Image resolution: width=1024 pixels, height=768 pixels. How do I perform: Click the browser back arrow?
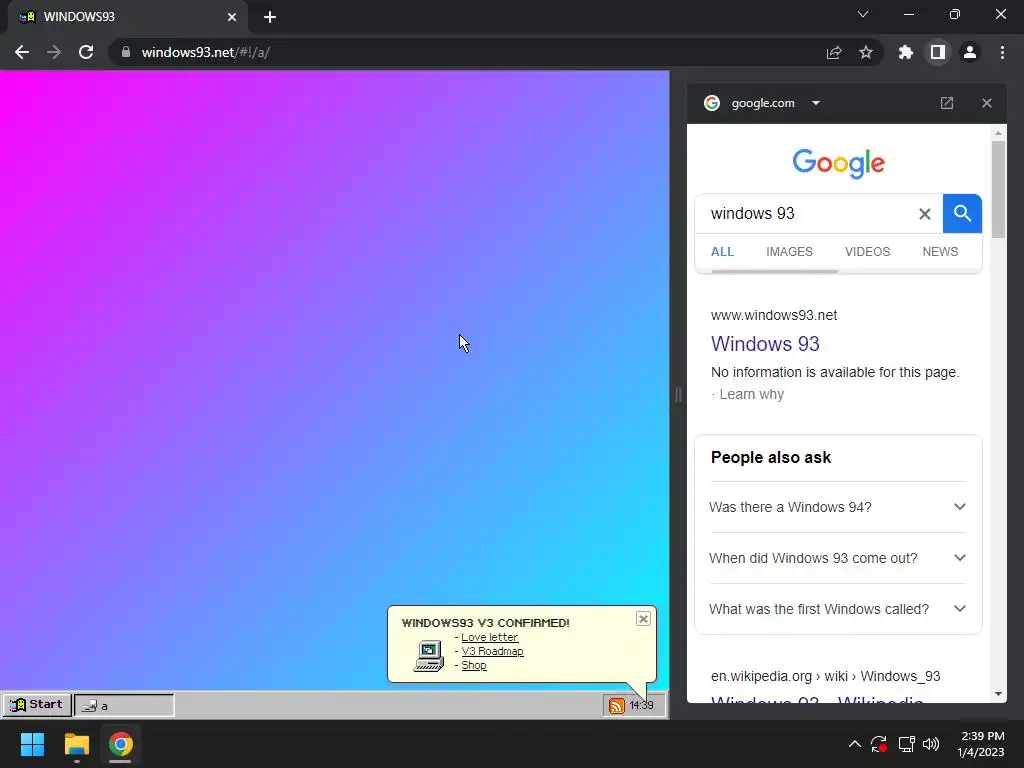click(x=22, y=52)
